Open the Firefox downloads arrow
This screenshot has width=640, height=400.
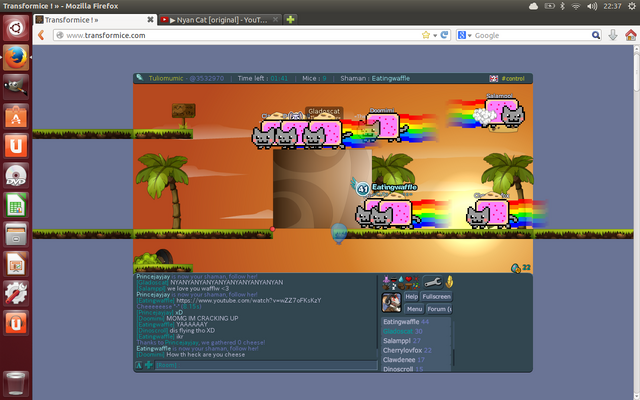pyautogui.click(x=613, y=35)
